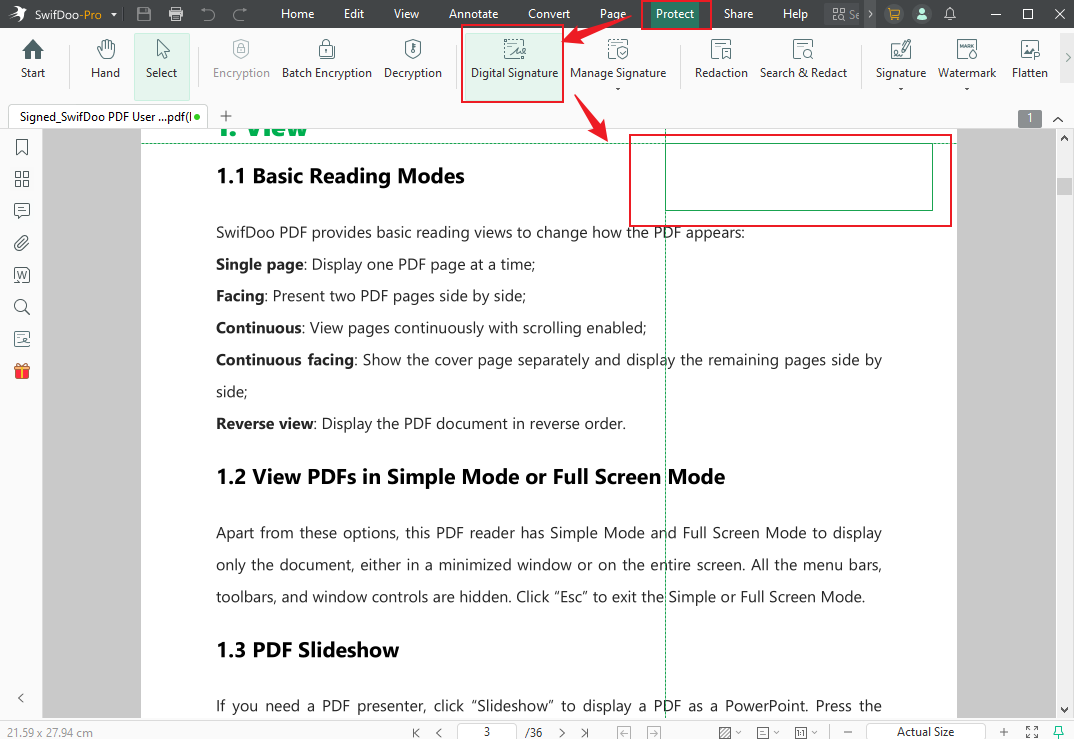
Task: Toggle full screen mode icon
Action: (x=1032, y=732)
